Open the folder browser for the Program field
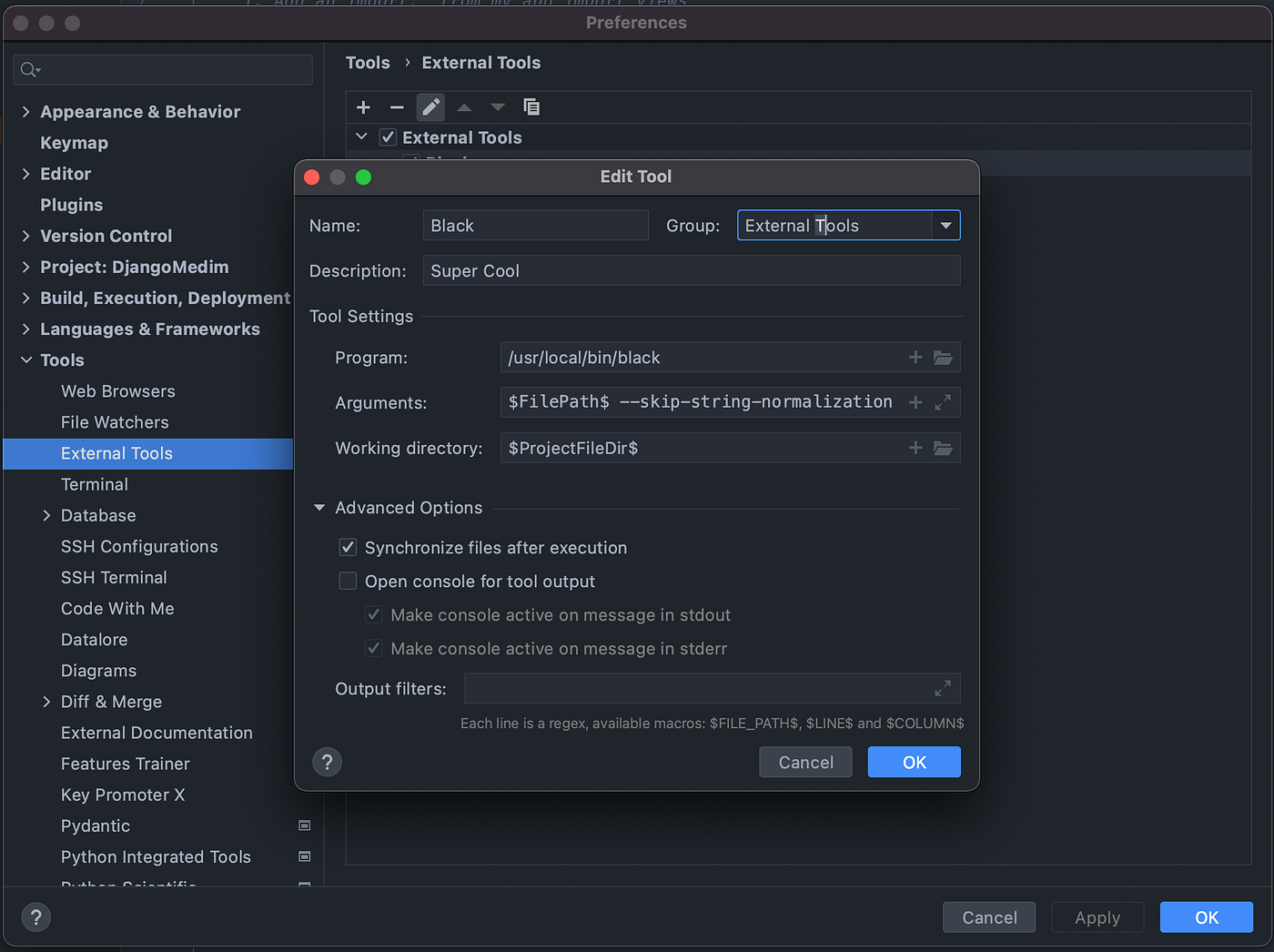This screenshot has width=1274, height=952. pos(943,357)
